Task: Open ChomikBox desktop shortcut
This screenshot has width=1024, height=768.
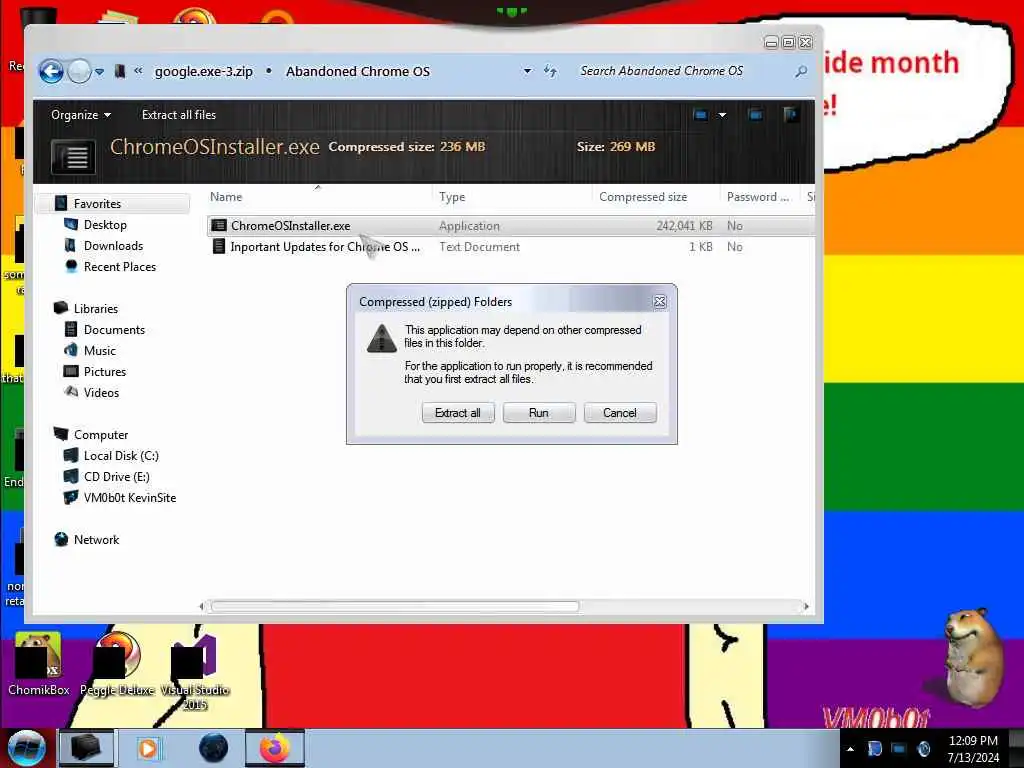Action: coord(39,664)
